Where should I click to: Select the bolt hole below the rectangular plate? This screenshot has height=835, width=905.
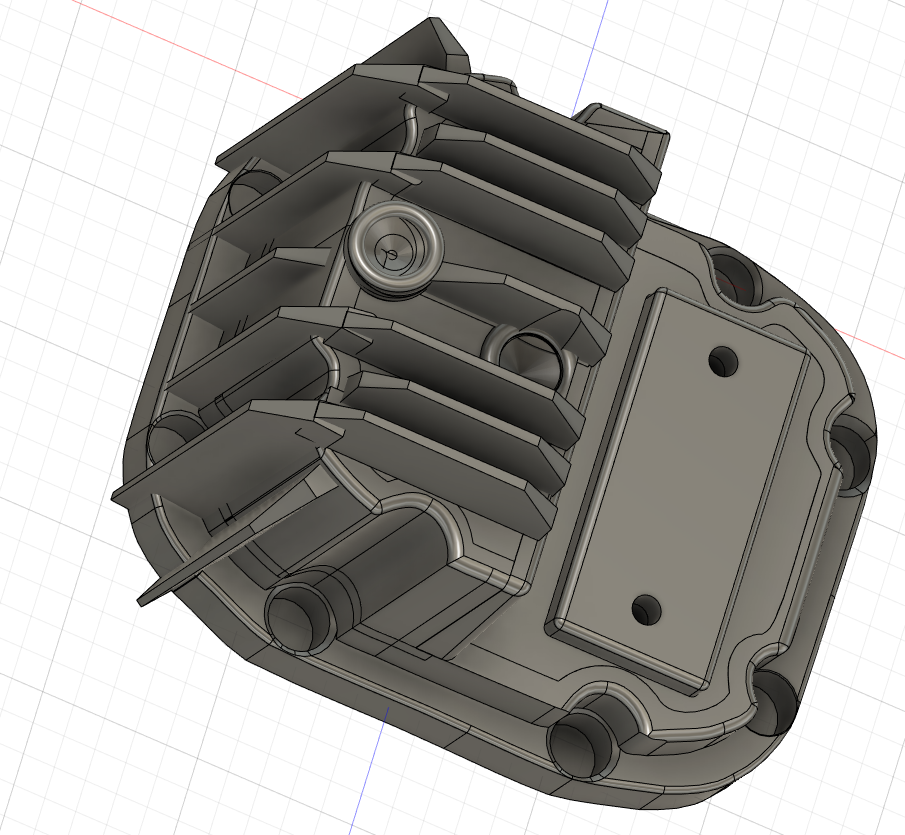[776, 704]
